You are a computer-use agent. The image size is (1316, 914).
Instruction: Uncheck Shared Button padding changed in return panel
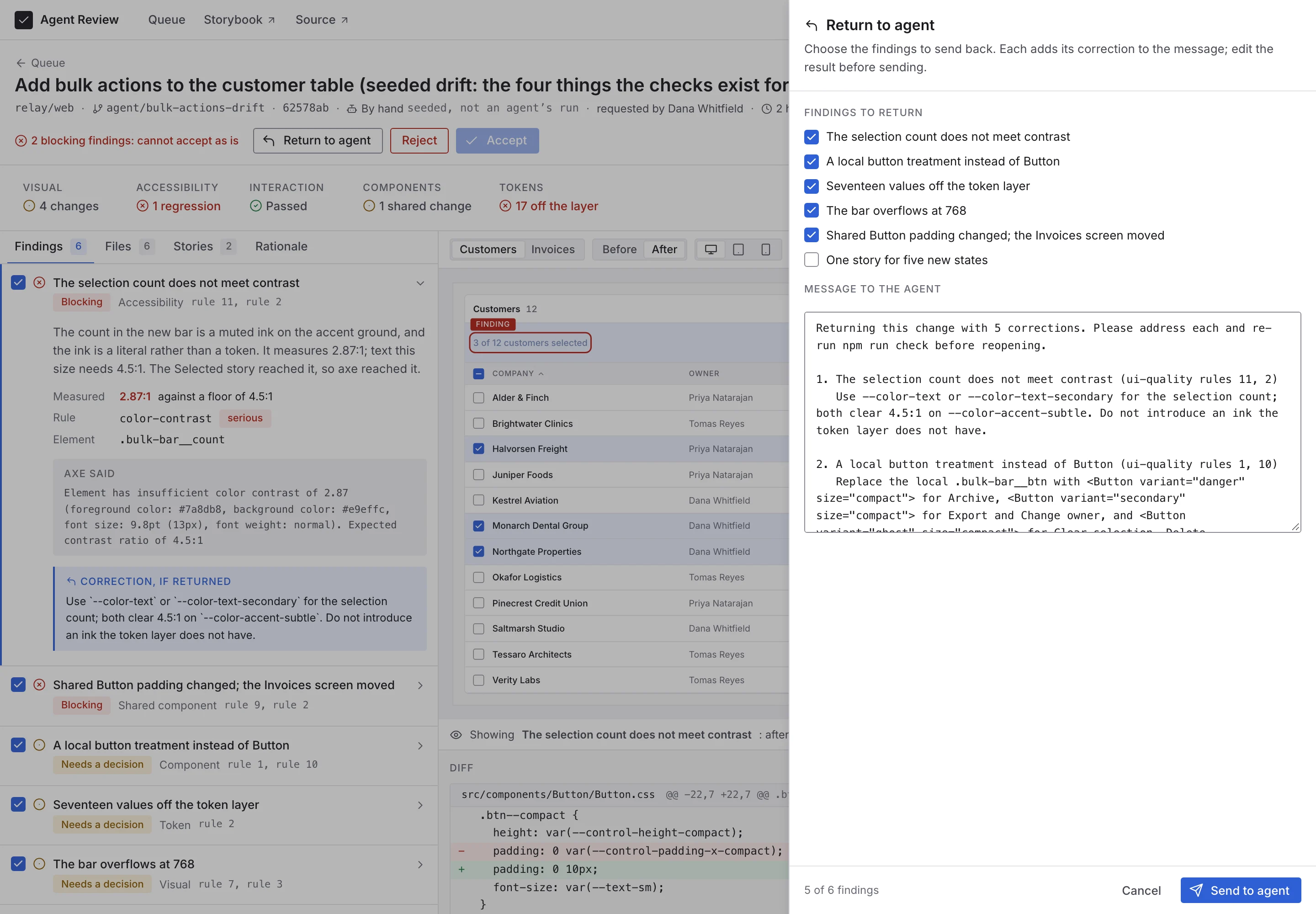point(811,235)
